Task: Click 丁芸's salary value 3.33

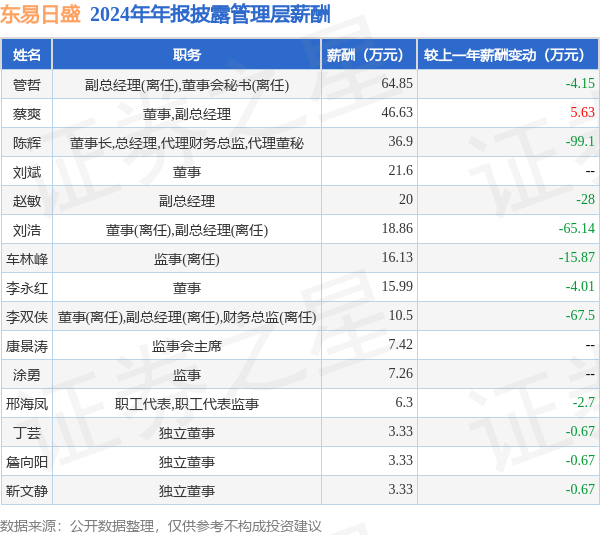Action: pyautogui.click(x=401, y=431)
